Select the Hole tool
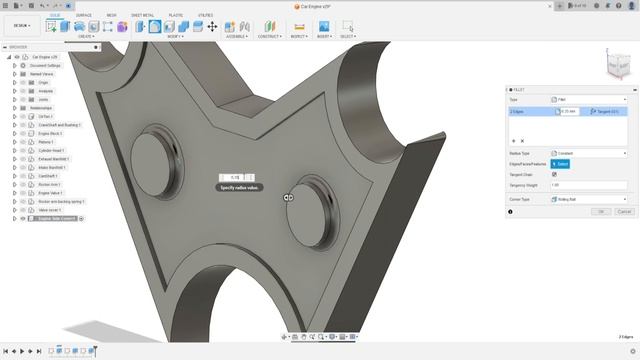The image size is (640, 360). point(93,27)
